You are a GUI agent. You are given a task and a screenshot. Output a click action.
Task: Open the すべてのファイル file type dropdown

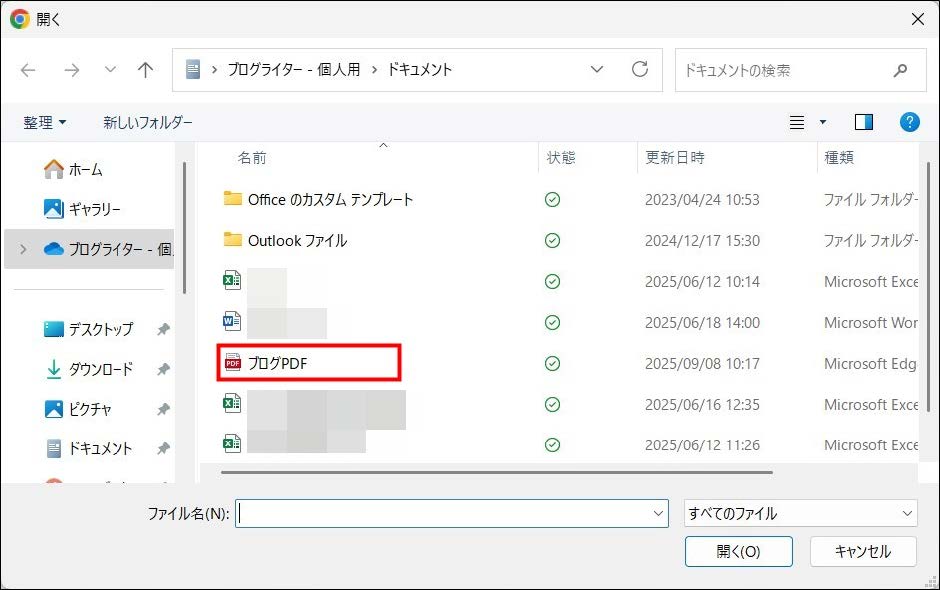coord(800,513)
